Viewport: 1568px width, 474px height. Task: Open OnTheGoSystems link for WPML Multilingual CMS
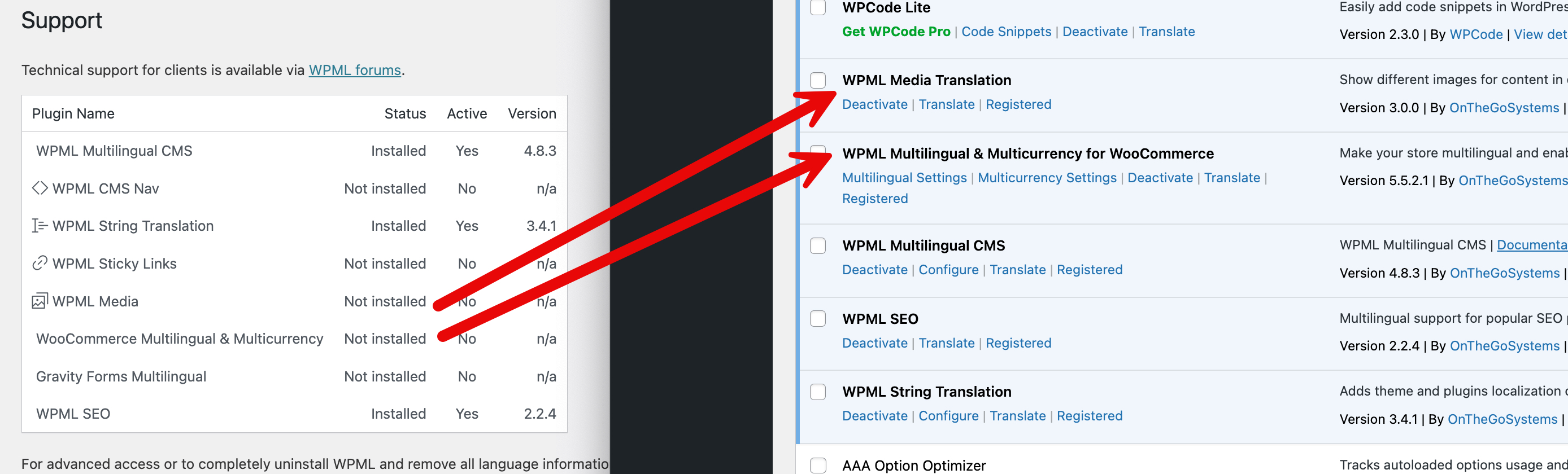1505,273
